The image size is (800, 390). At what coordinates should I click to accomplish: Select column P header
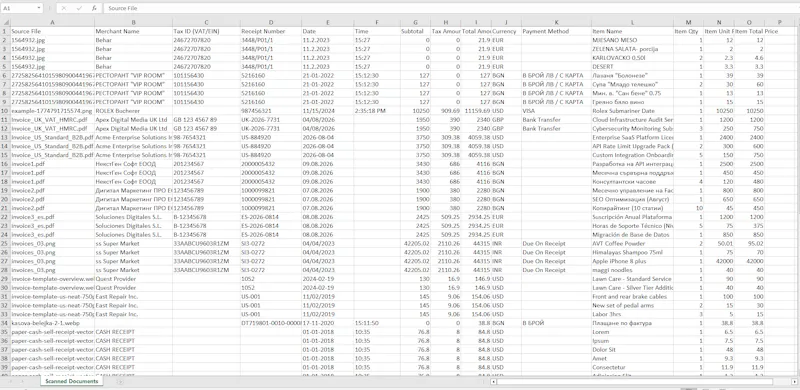(780, 22)
